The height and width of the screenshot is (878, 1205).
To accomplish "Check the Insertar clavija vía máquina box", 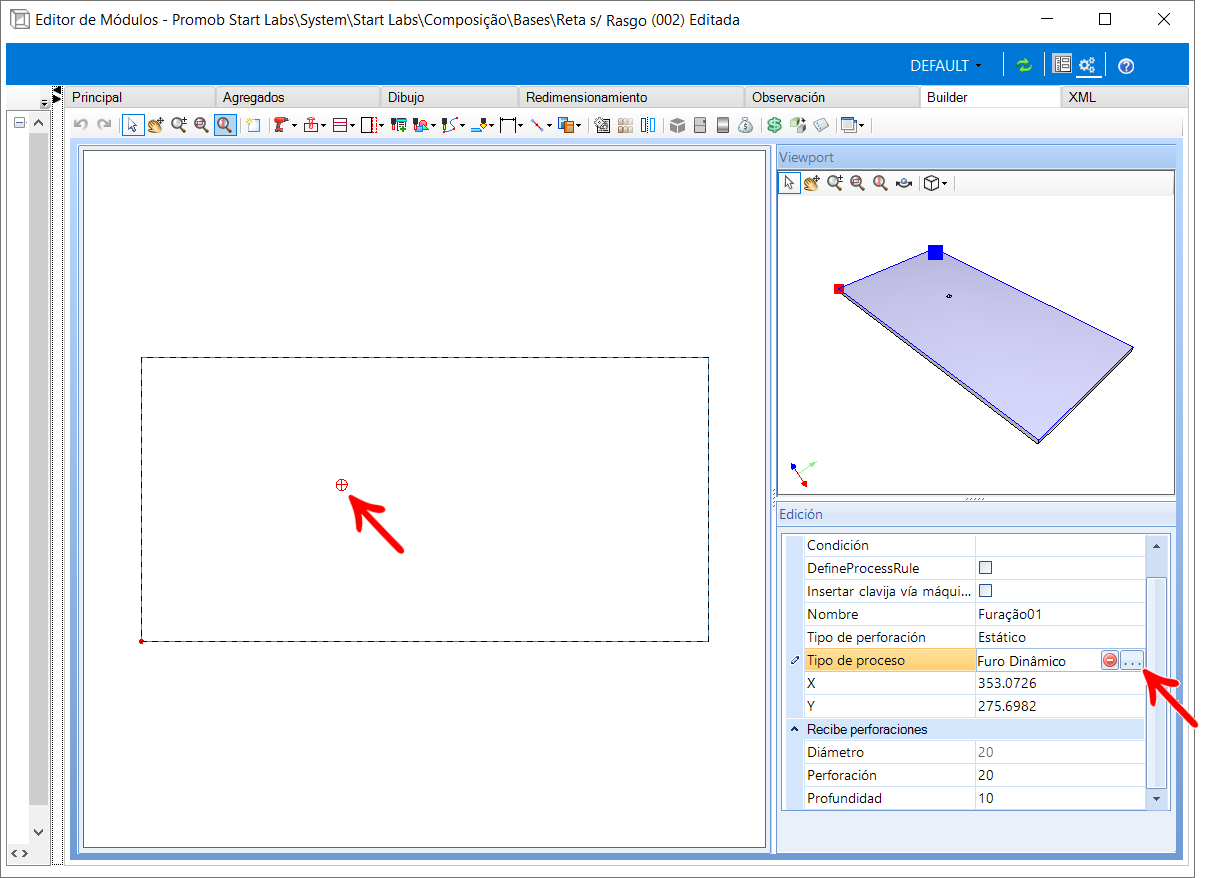I will point(985,591).
